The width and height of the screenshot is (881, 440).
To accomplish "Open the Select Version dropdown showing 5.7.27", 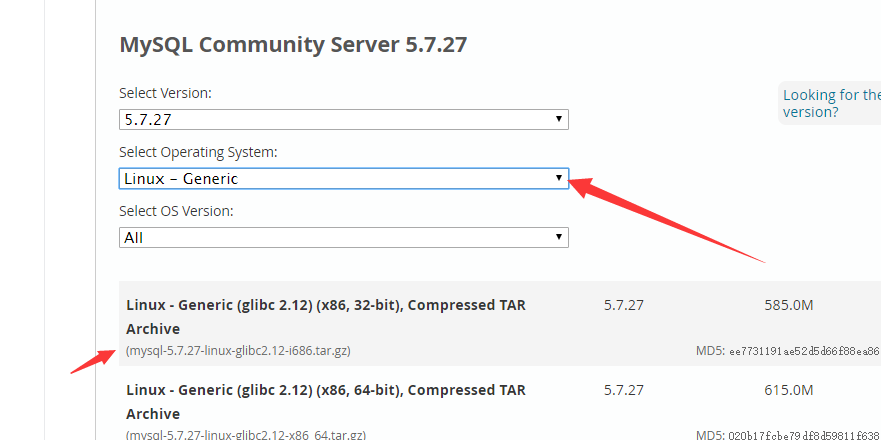I will pos(343,120).
